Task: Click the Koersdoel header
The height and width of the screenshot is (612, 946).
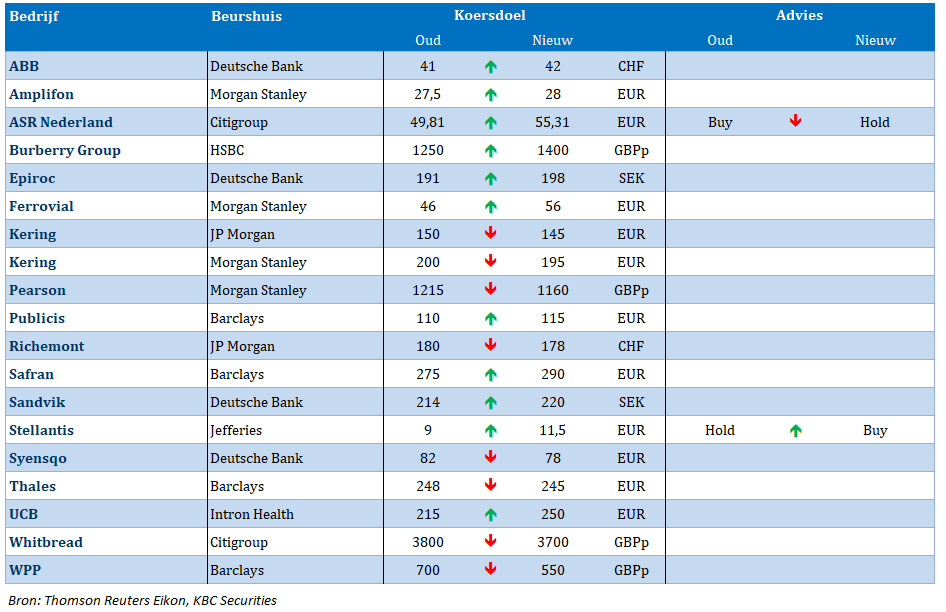Action: coord(490,15)
